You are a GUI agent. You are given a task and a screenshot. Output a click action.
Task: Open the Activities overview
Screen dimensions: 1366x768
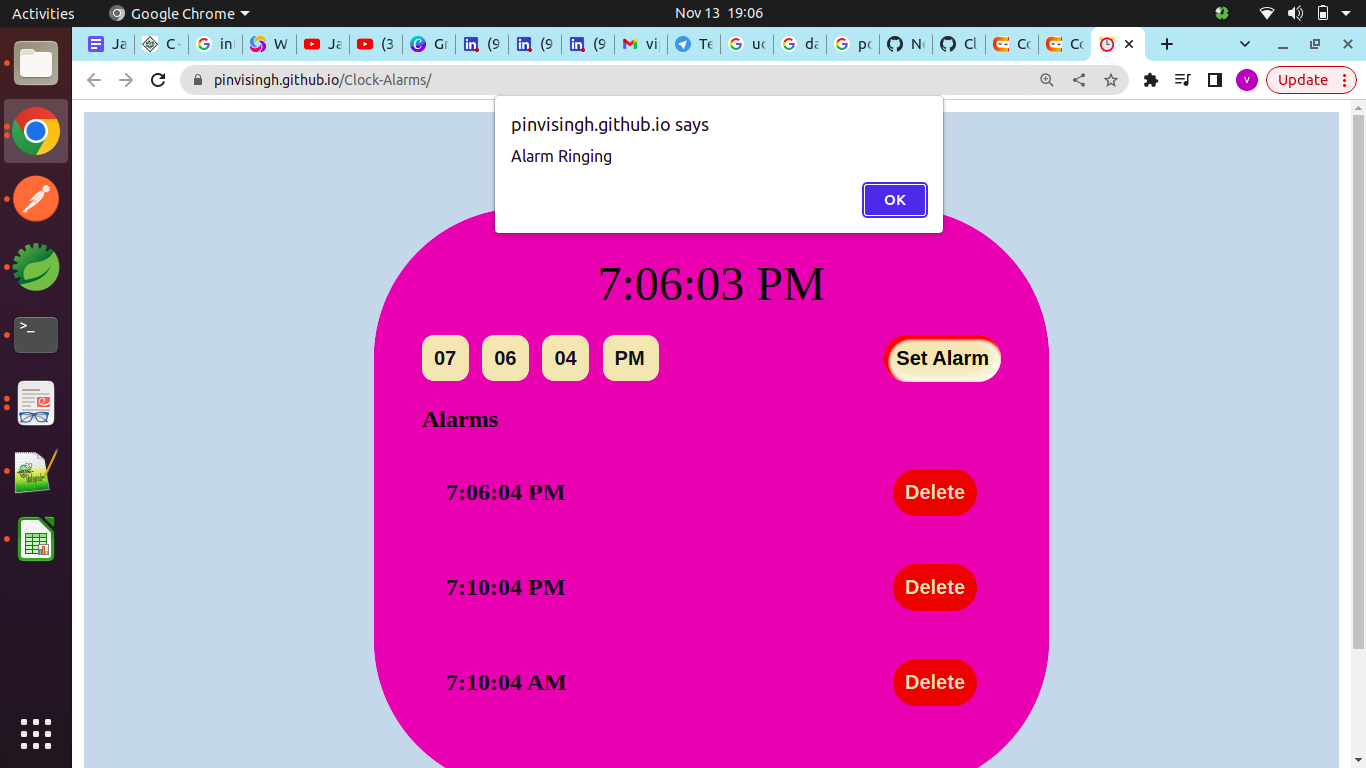pos(43,13)
